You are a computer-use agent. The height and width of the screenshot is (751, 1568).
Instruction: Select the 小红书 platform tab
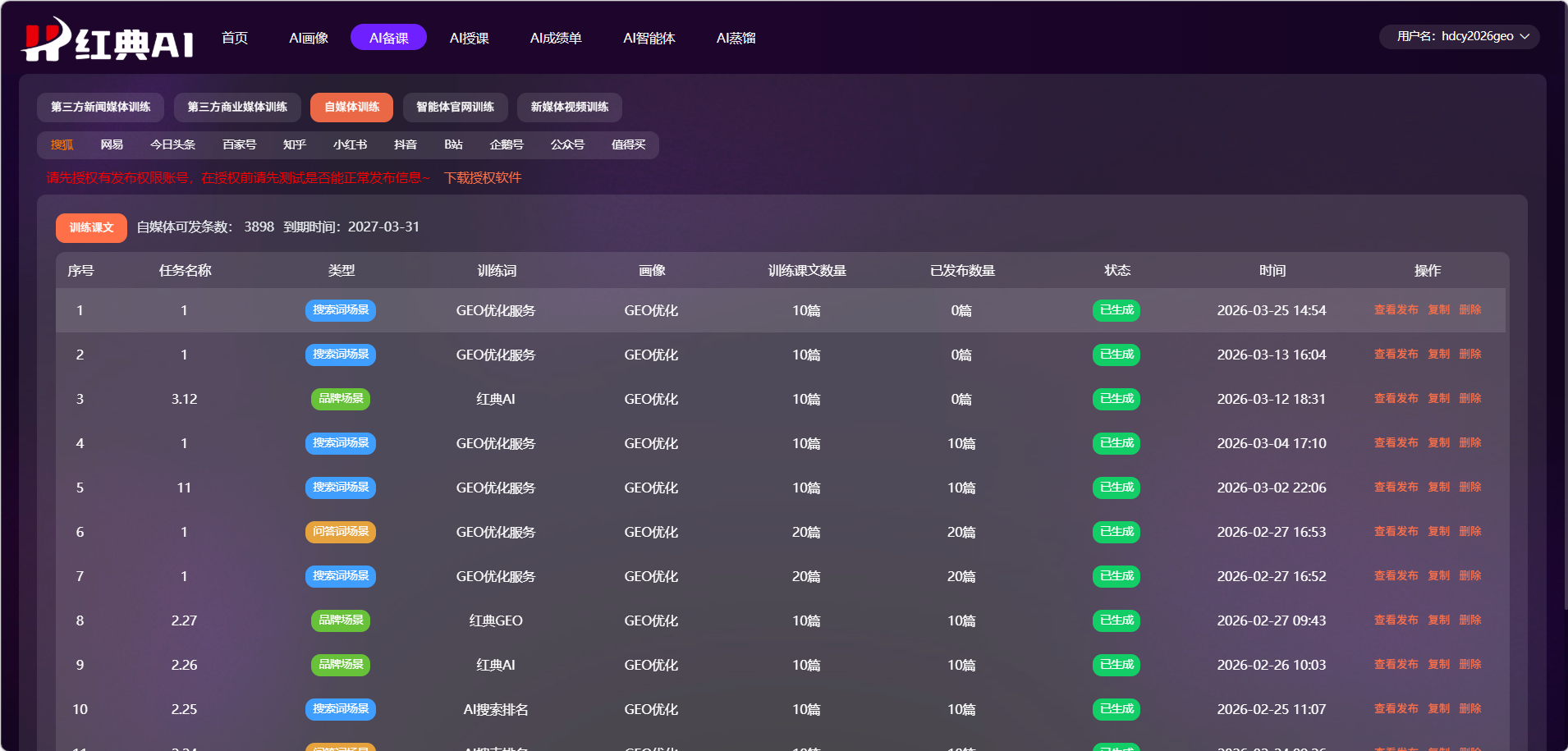[x=350, y=144]
